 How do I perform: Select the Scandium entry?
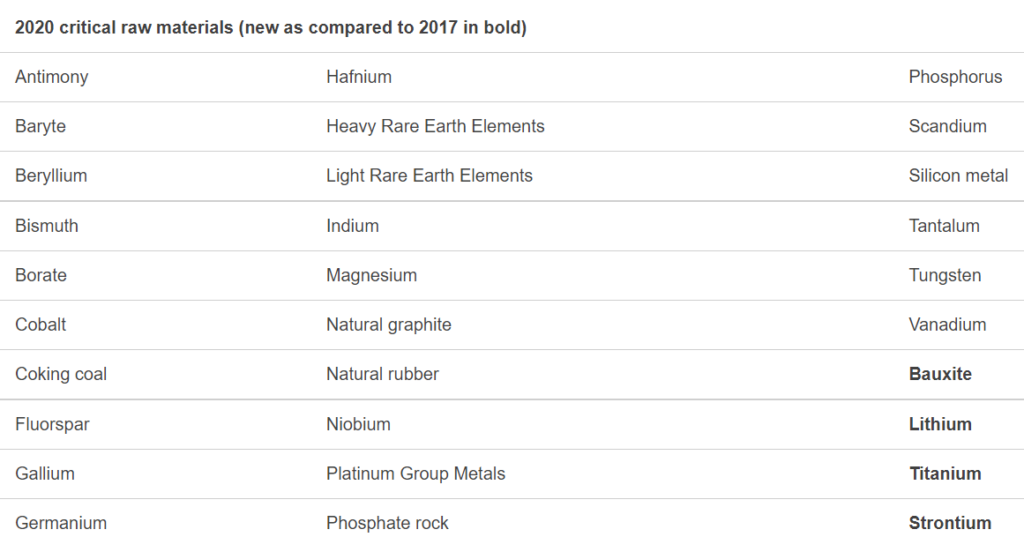(947, 126)
